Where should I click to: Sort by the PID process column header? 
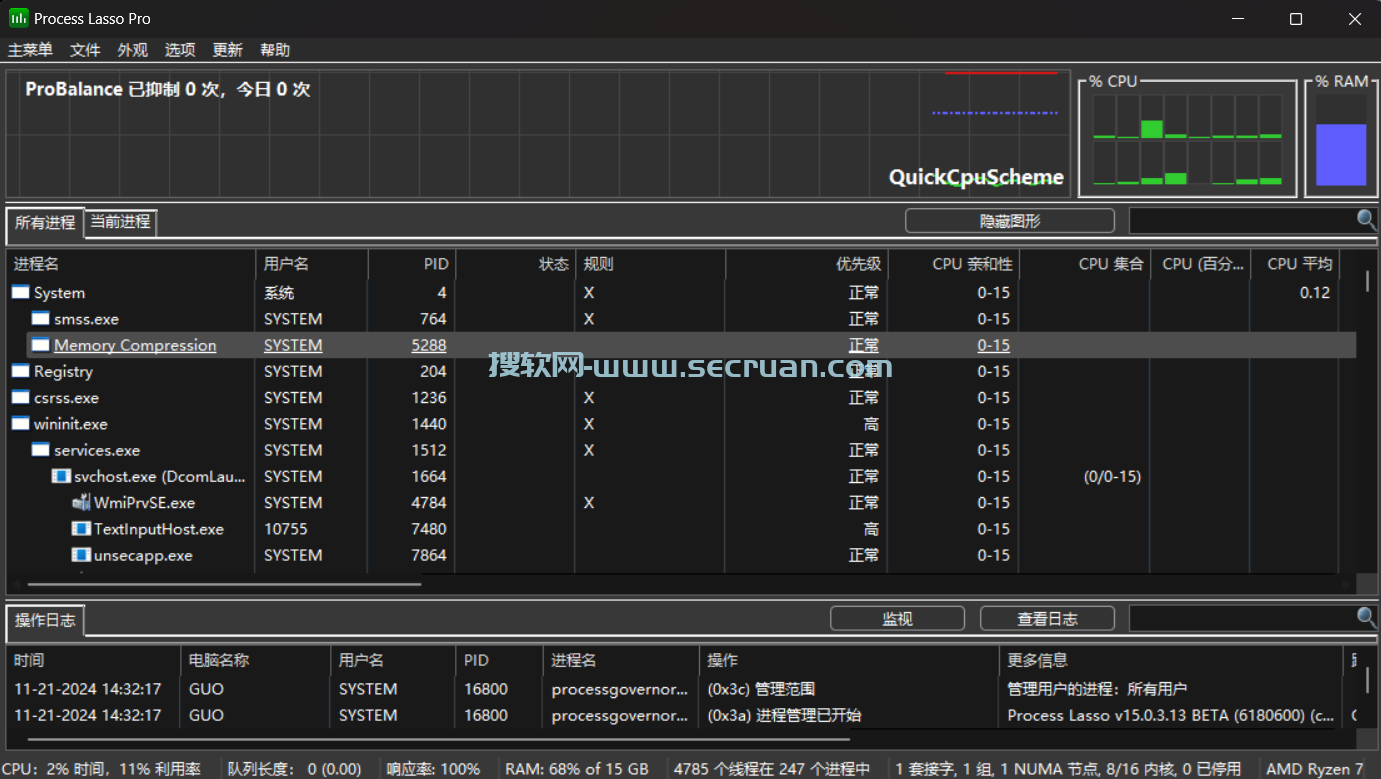point(412,264)
